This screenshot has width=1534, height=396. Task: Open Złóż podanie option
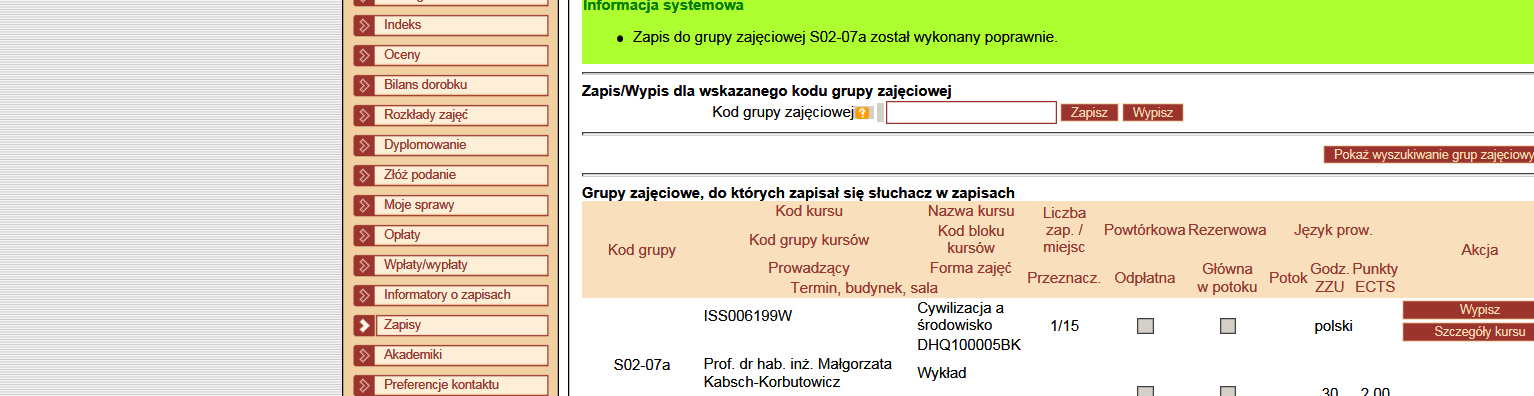[461, 175]
